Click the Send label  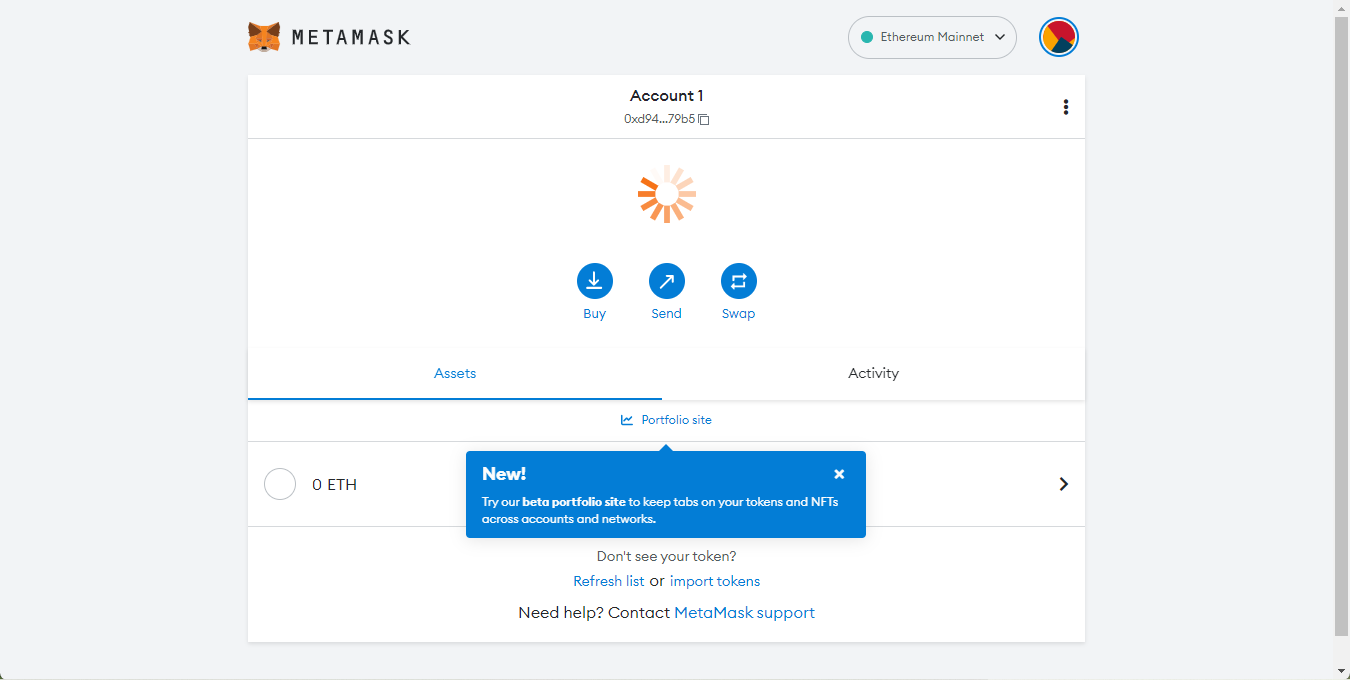point(666,313)
